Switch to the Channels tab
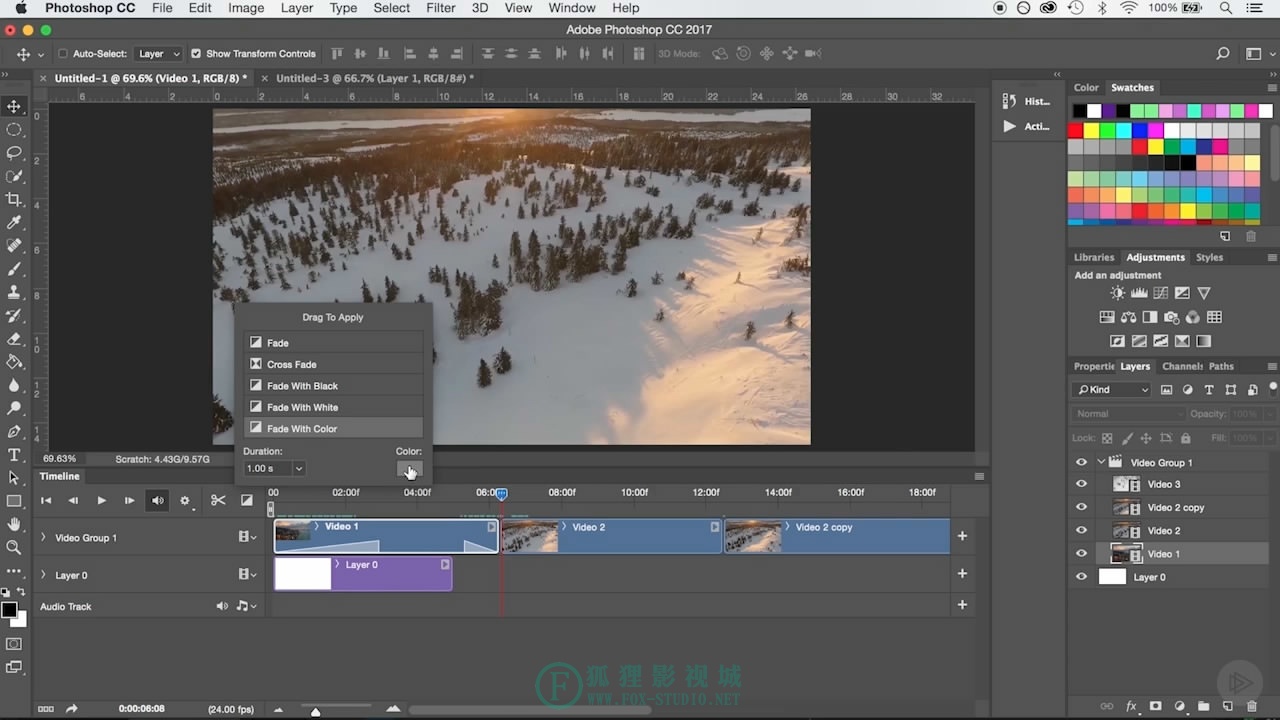1280x720 pixels. coord(1182,366)
